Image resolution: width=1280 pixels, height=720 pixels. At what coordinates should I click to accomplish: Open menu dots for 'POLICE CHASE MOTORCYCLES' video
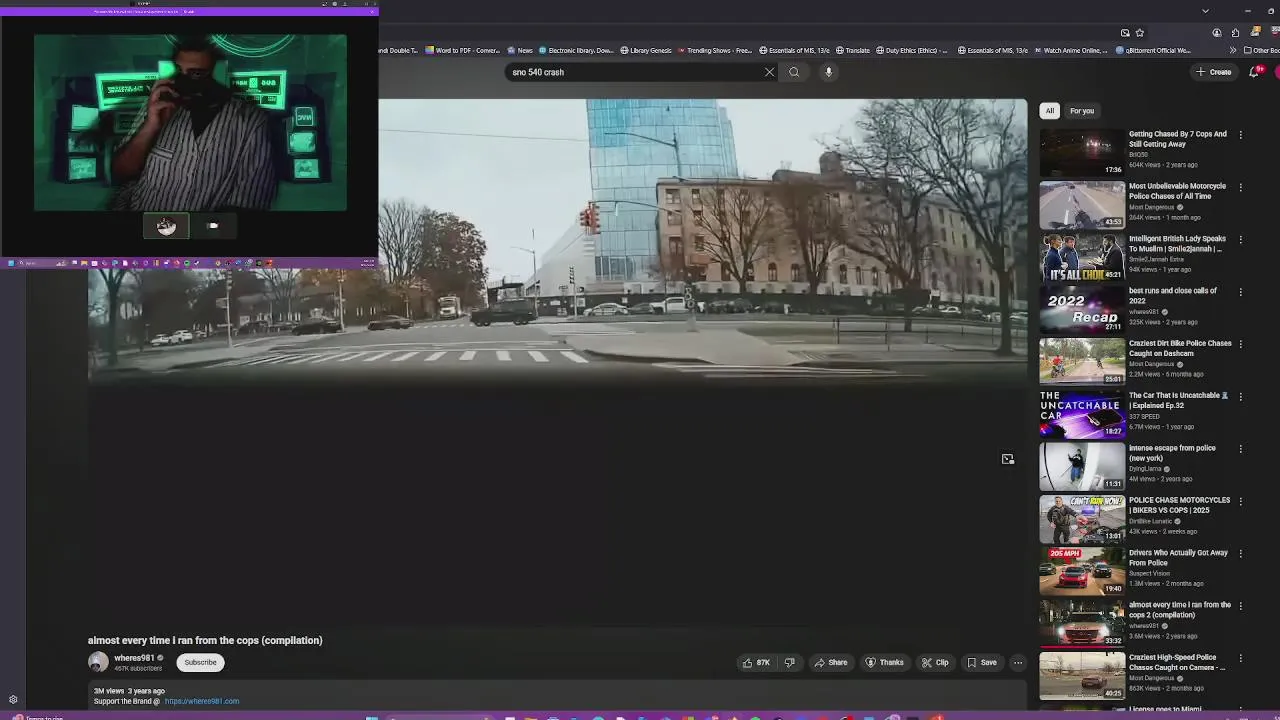tap(1241, 501)
